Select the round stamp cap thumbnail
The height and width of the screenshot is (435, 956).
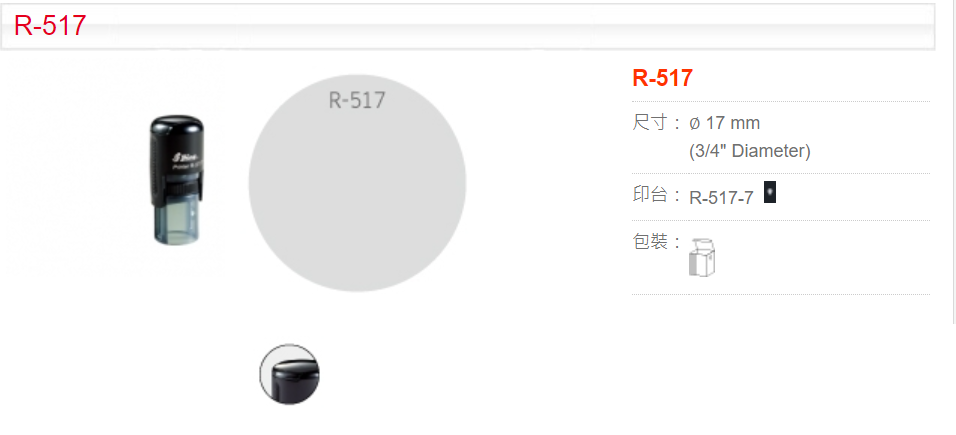tap(290, 374)
